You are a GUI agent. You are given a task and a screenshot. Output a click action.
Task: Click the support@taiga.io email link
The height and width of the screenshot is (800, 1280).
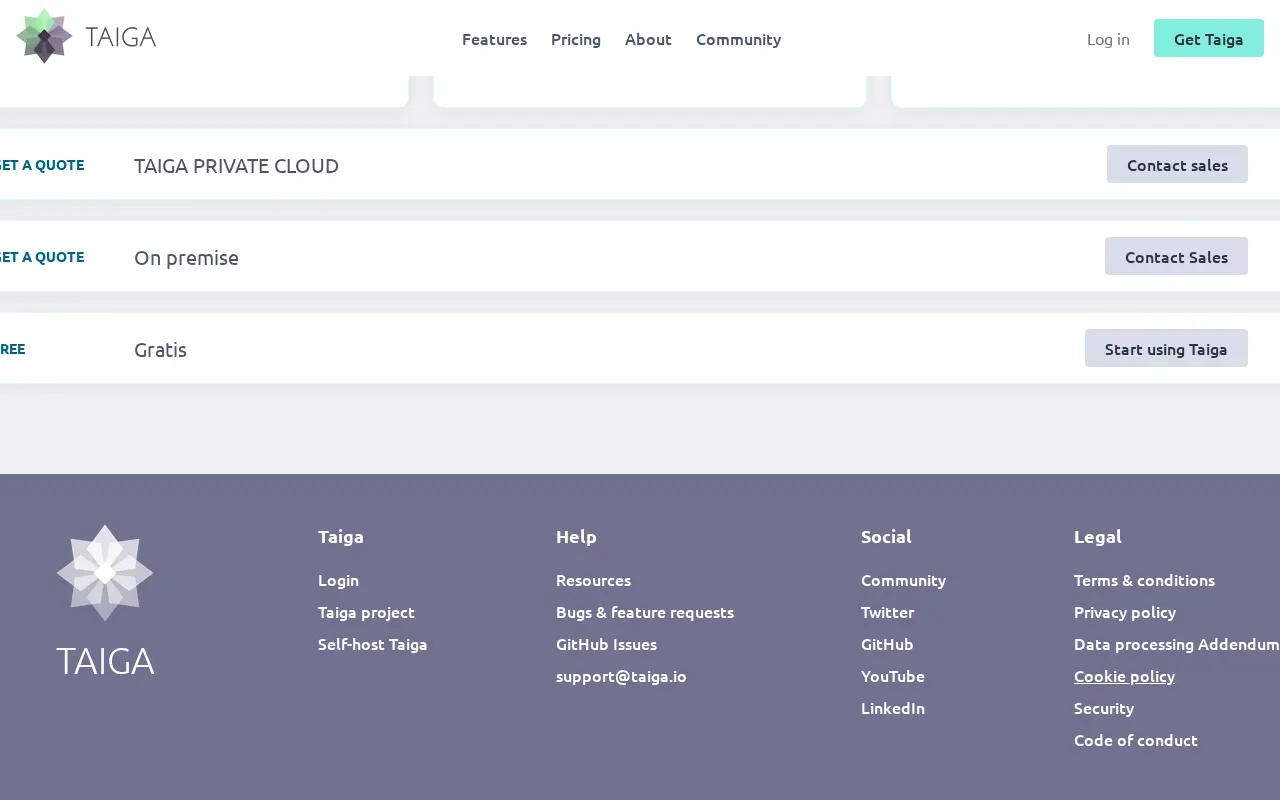pos(621,676)
